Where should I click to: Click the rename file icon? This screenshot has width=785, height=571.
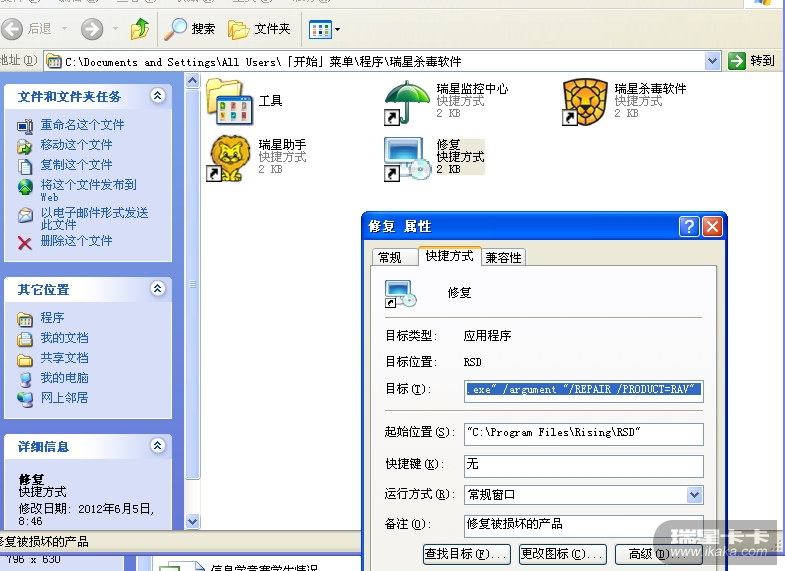[25, 126]
